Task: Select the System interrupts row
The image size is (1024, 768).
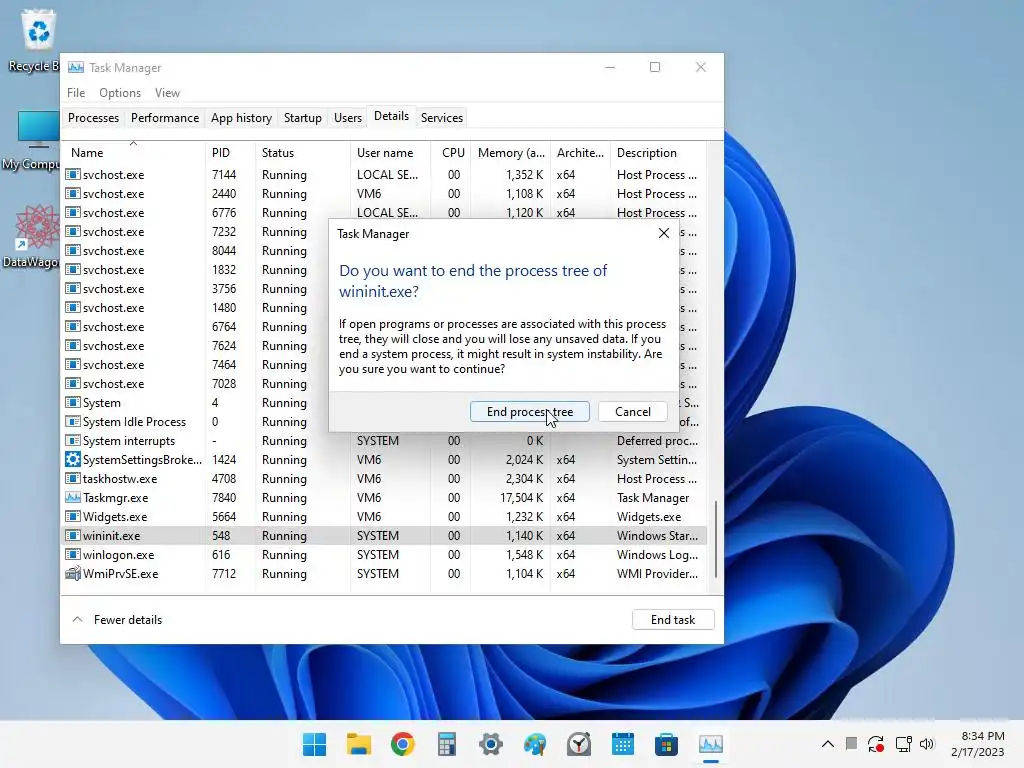Action: 384,441
